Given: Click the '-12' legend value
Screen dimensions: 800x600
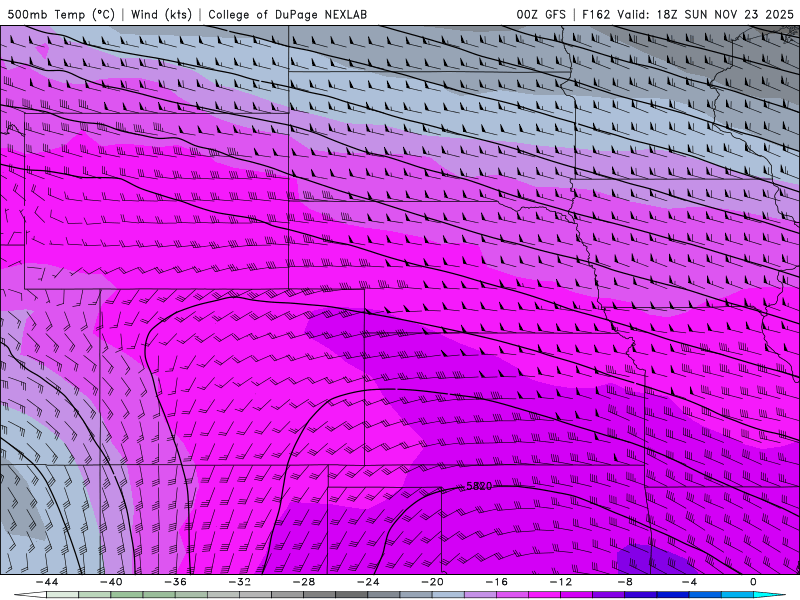Looking at the screenshot, I should (561, 582).
